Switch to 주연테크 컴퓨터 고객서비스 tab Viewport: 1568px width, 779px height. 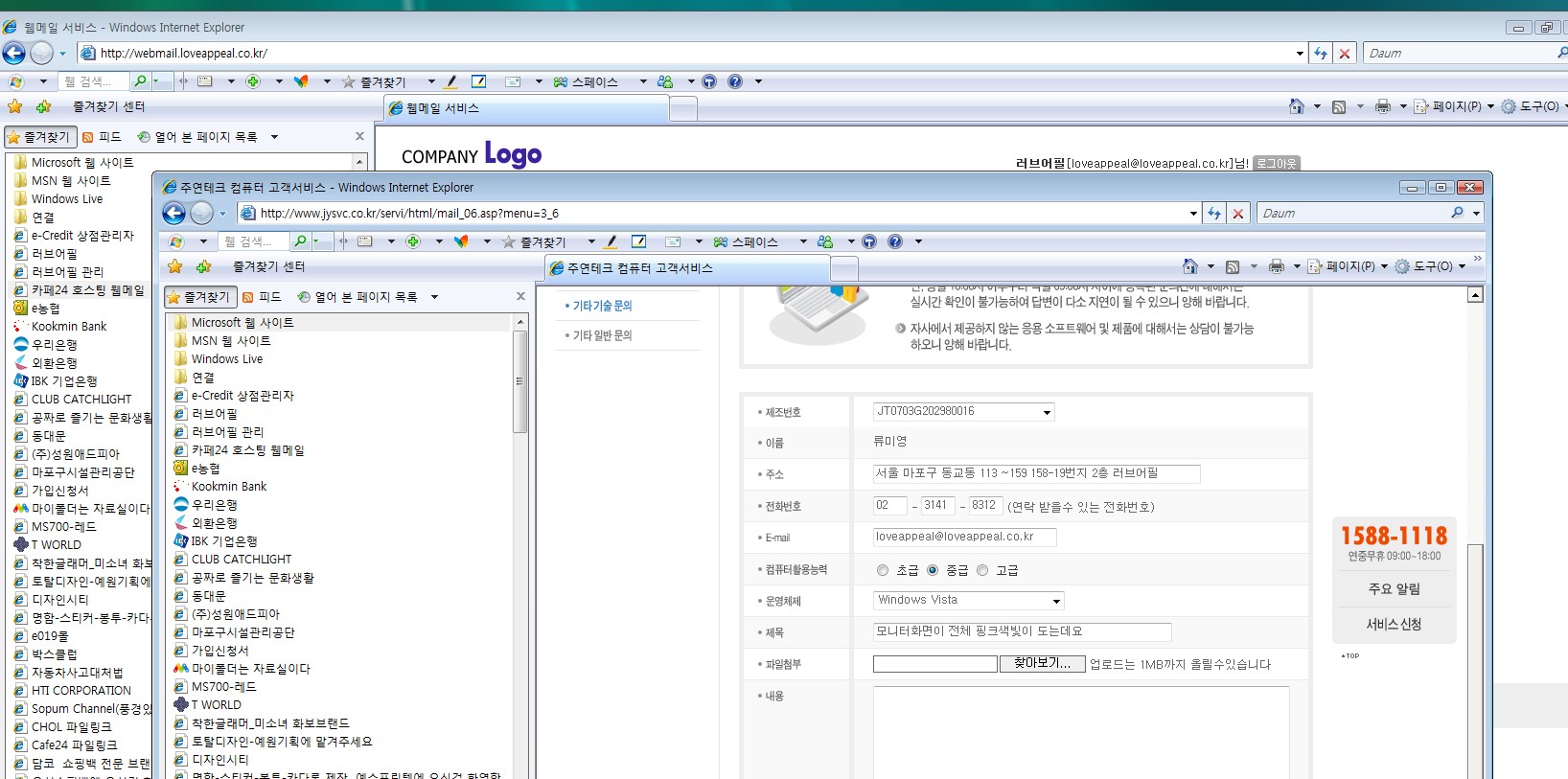pyautogui.click(x=686, y=268)
